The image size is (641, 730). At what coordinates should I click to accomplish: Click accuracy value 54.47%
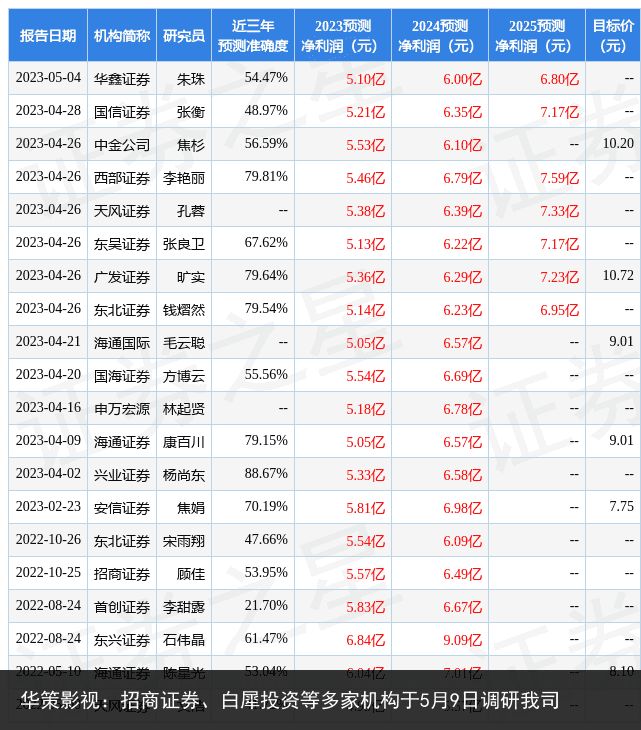pyautogui.click(x=266, y=77)
